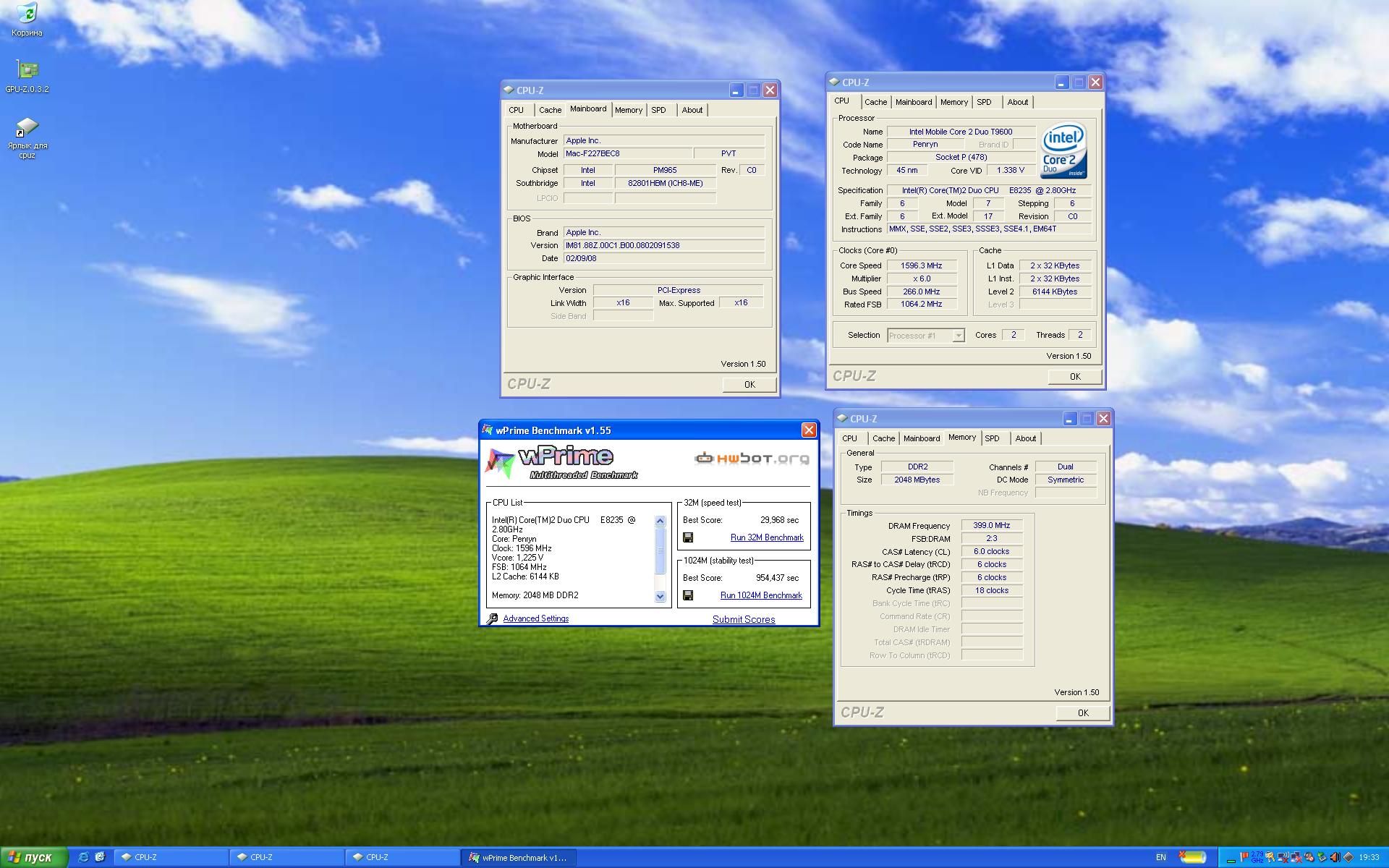The image size is (1389, 868).
Task: Click the DRAM Frequency value 399.0 MHz
Action: (x=991, y=526)
